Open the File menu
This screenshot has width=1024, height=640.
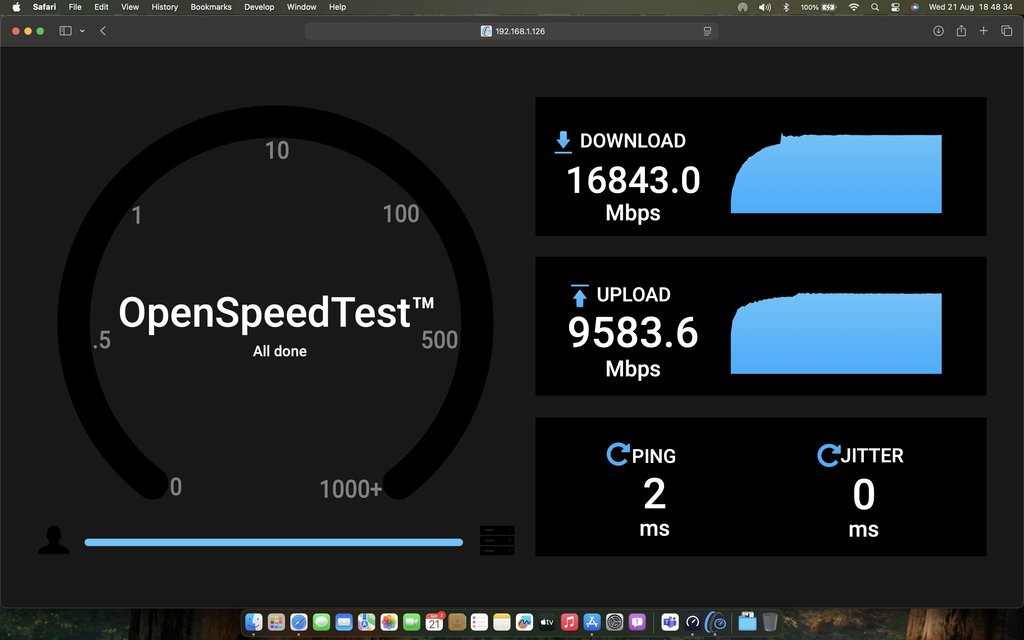[75, 7]
